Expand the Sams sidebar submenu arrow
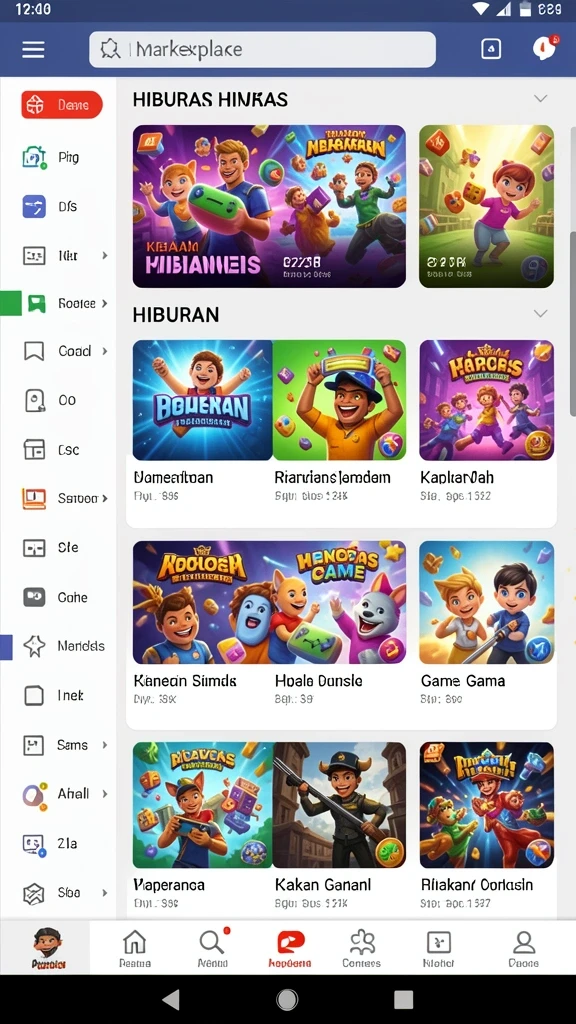 click(104, 744)
